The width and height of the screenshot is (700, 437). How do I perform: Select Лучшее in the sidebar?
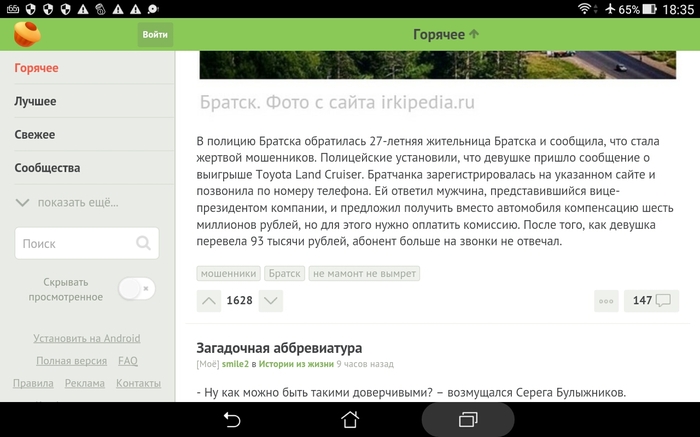35,101
